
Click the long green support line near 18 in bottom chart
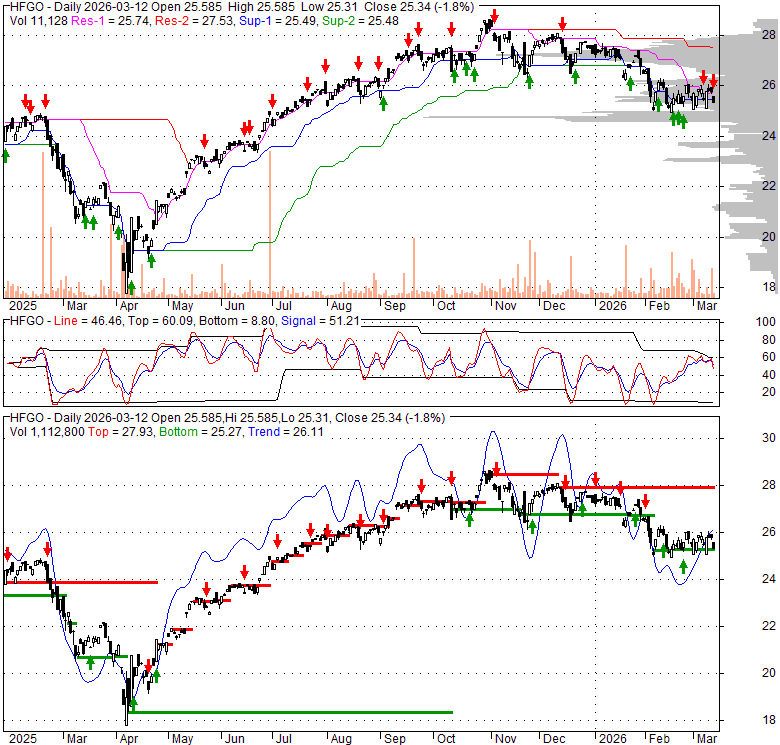291,712
